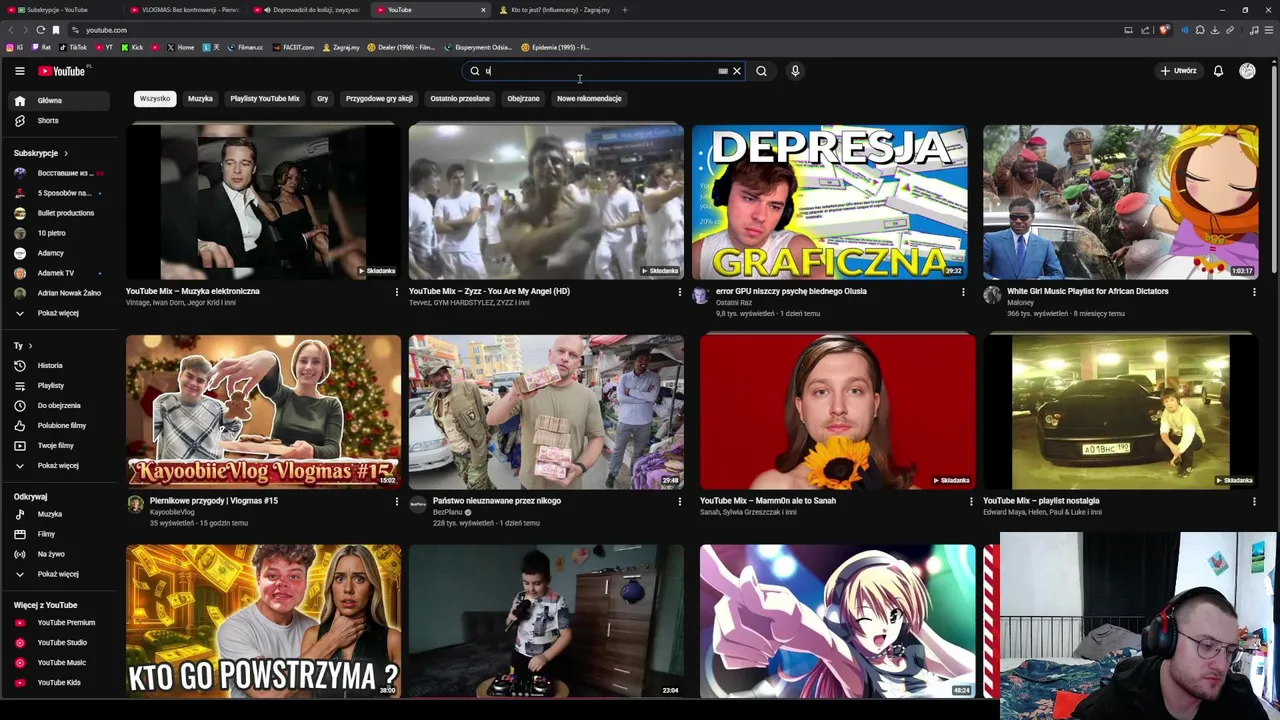Open Filmy under Odkrywaj
Image resolution: width=1280 pixels, height=720 pixels.
pos(60,534)
